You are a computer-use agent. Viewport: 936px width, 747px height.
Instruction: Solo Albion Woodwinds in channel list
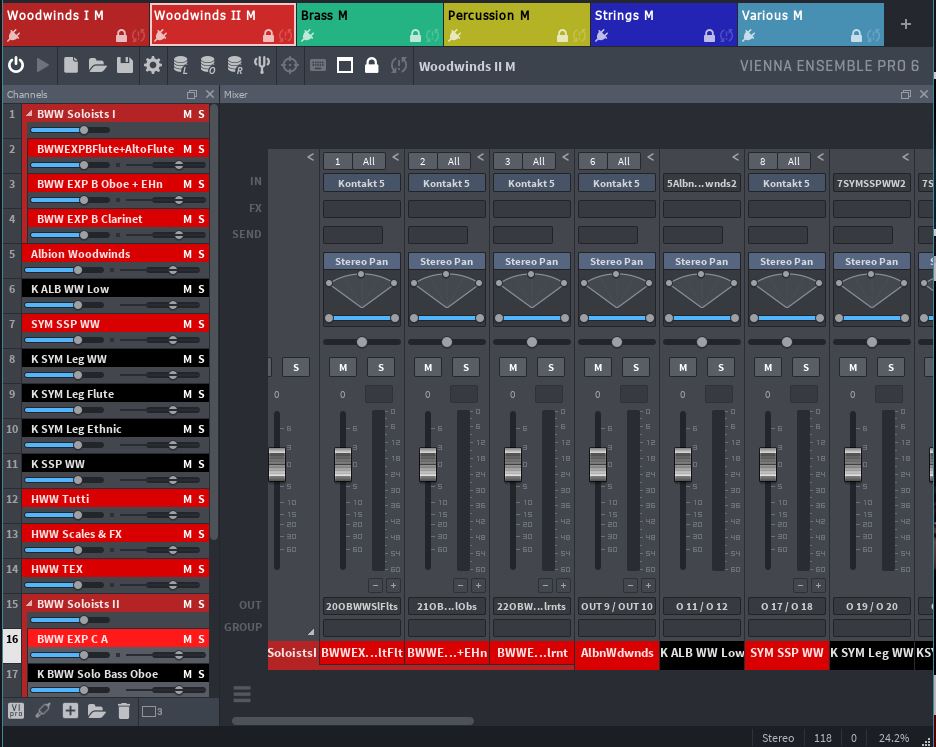tap(201, 254)
